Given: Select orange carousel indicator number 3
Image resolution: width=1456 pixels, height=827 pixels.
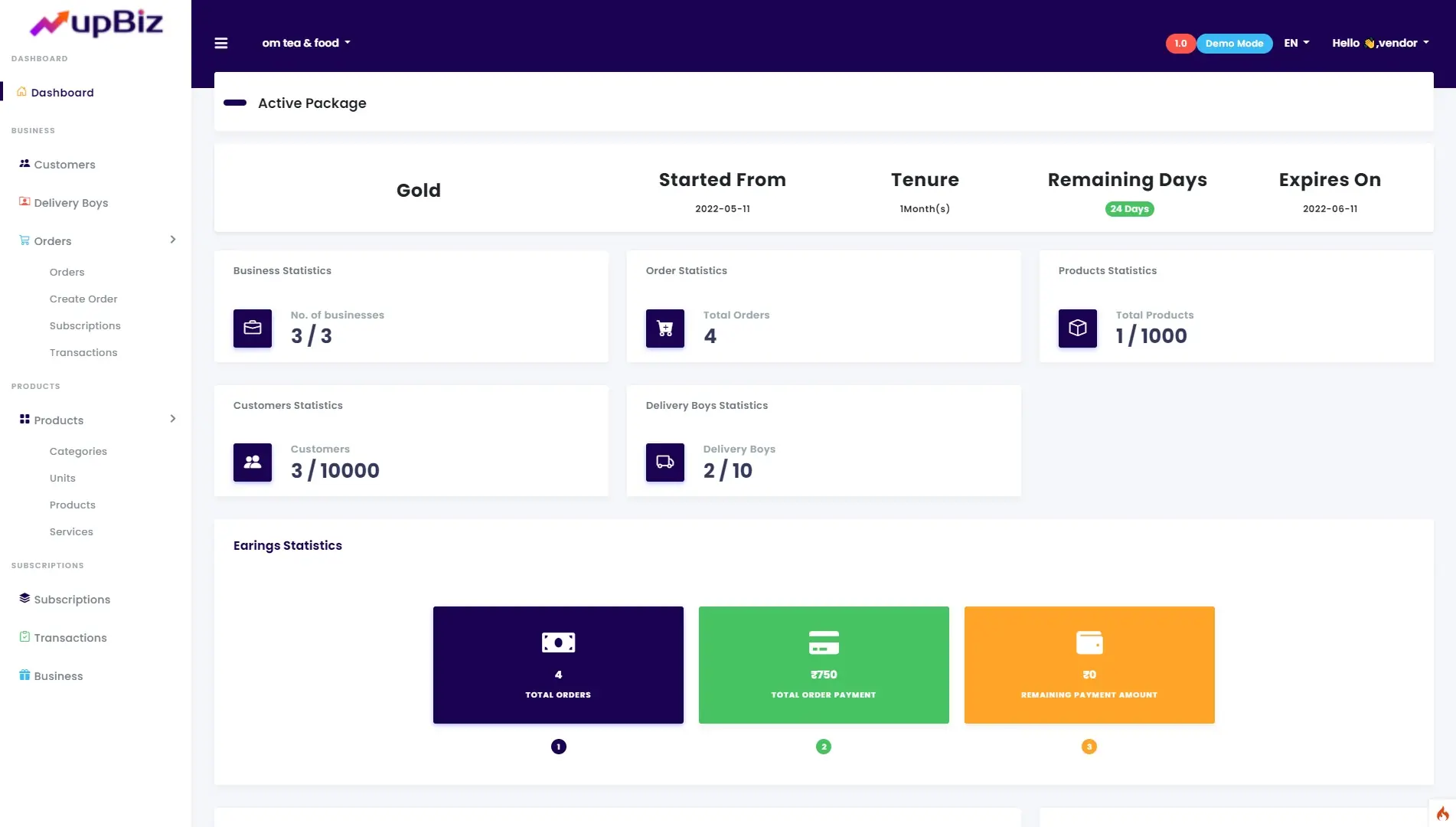Looking at the screenshot, I should click(x=1089, y=747).
